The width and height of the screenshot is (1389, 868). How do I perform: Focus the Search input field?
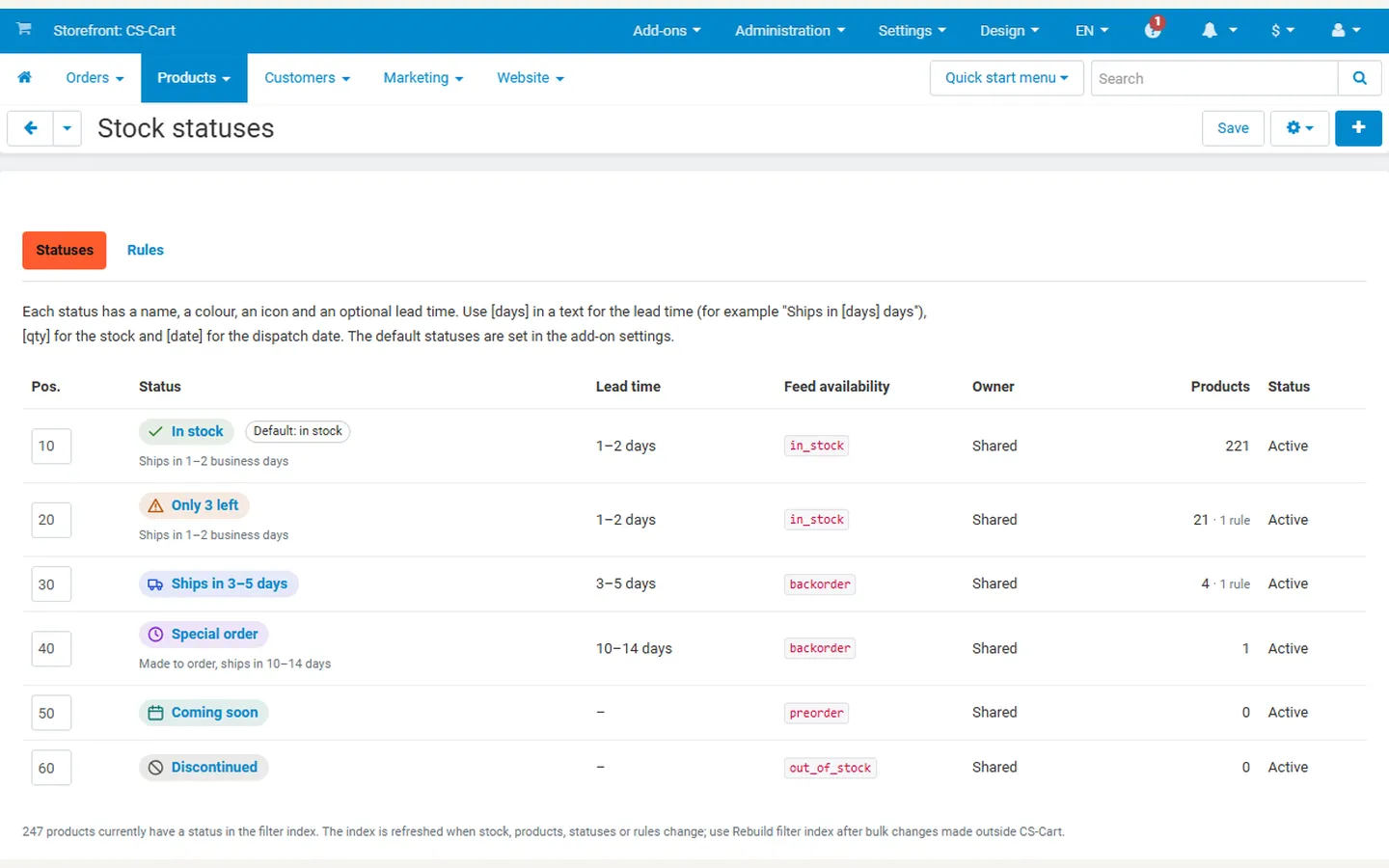(x=1214, y=78)
